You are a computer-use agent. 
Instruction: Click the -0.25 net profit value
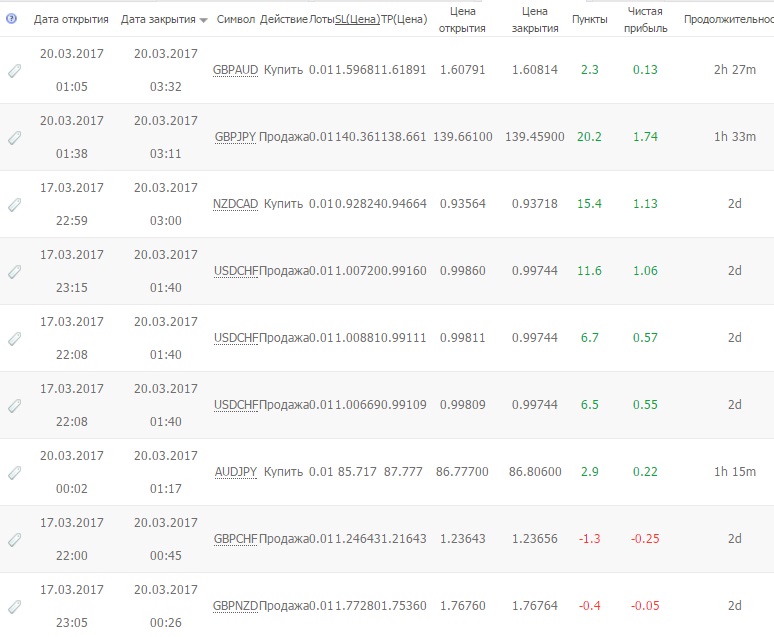click(x=645, y=539)
